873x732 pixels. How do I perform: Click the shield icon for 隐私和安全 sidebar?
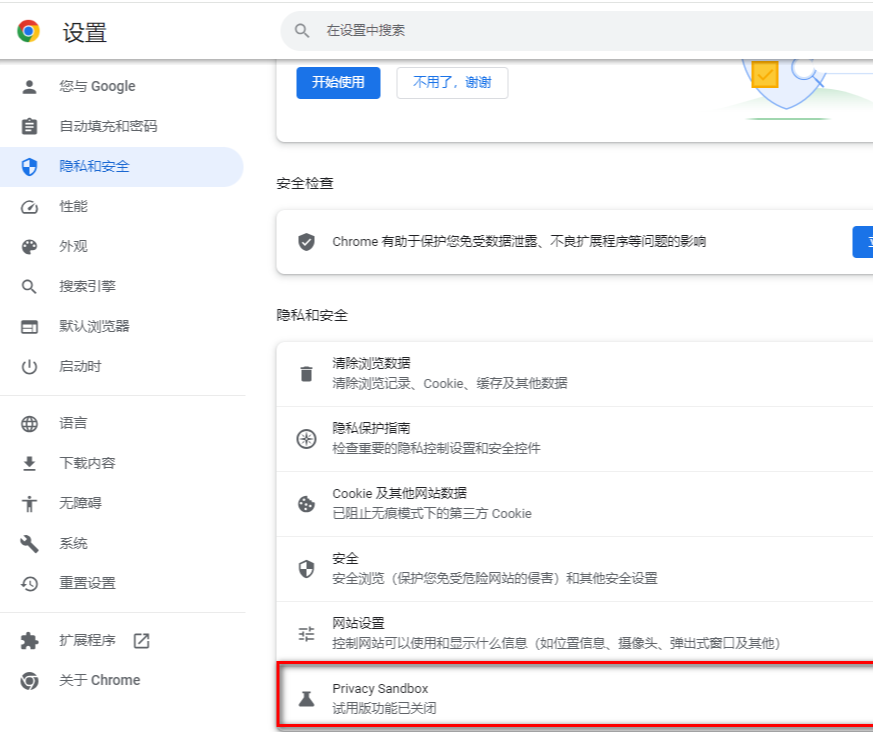[x=30, y=166]
